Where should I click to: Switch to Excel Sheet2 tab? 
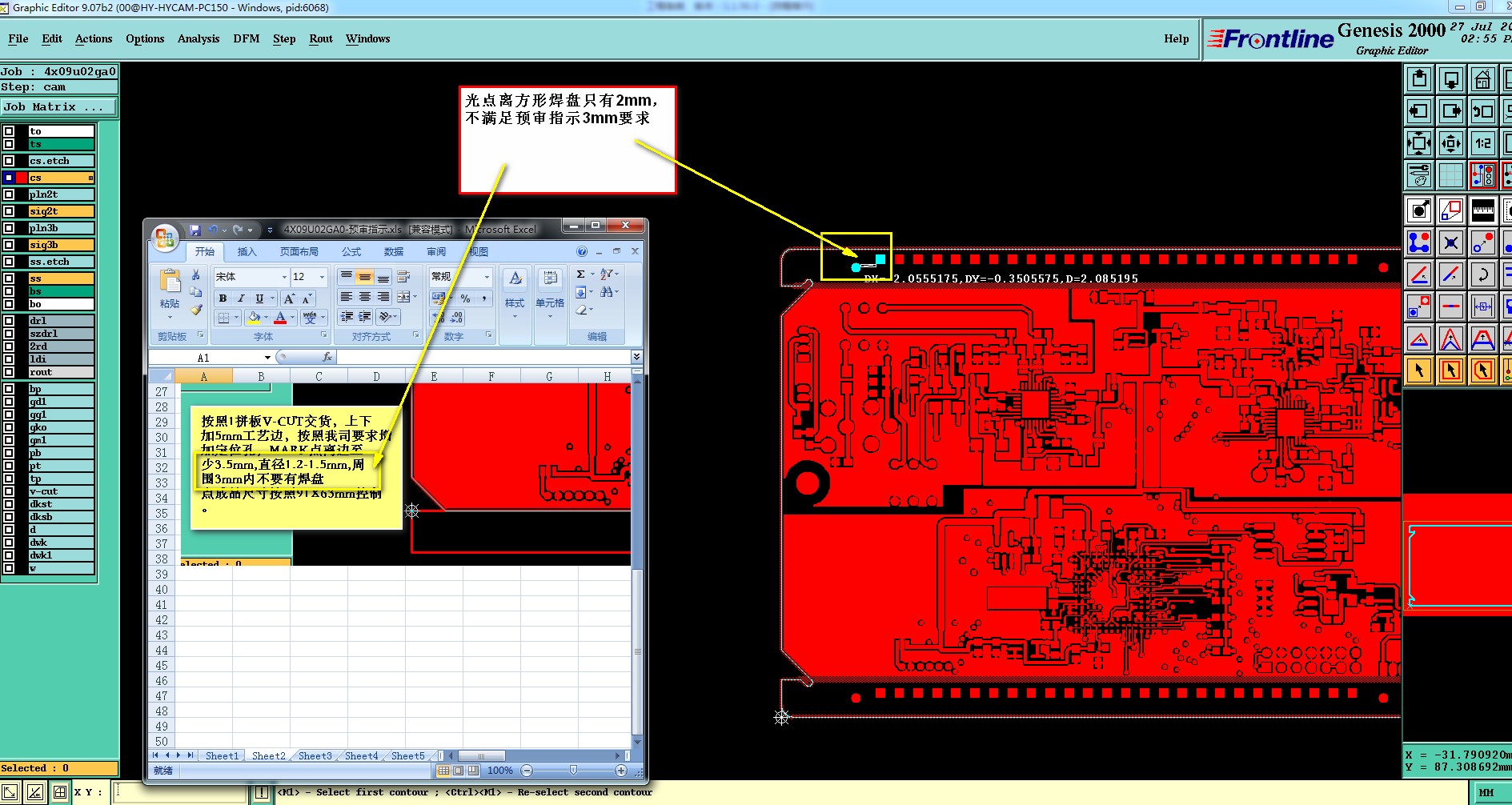pos(268,755)
